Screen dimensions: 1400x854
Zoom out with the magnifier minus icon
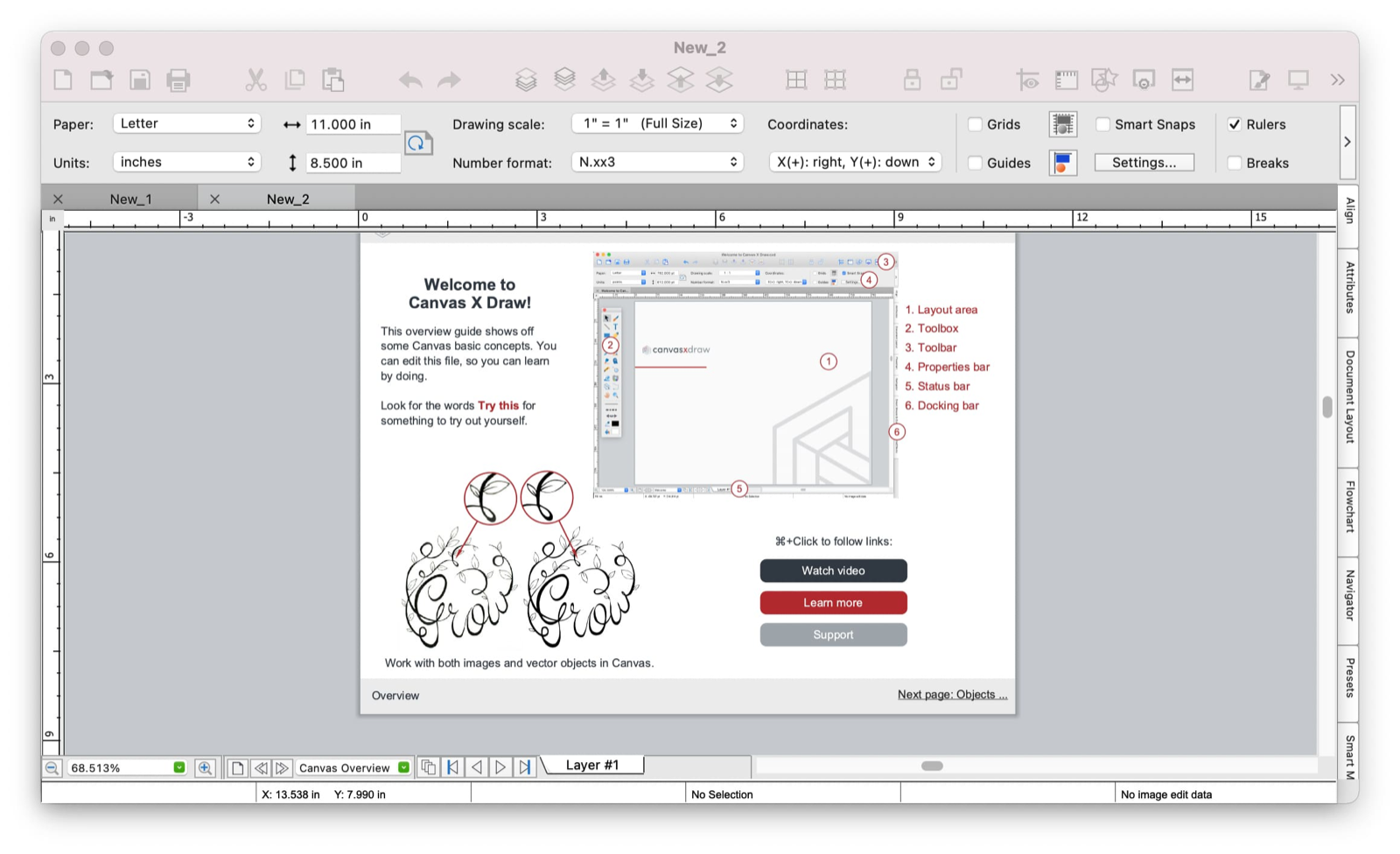tap(52, 767)
